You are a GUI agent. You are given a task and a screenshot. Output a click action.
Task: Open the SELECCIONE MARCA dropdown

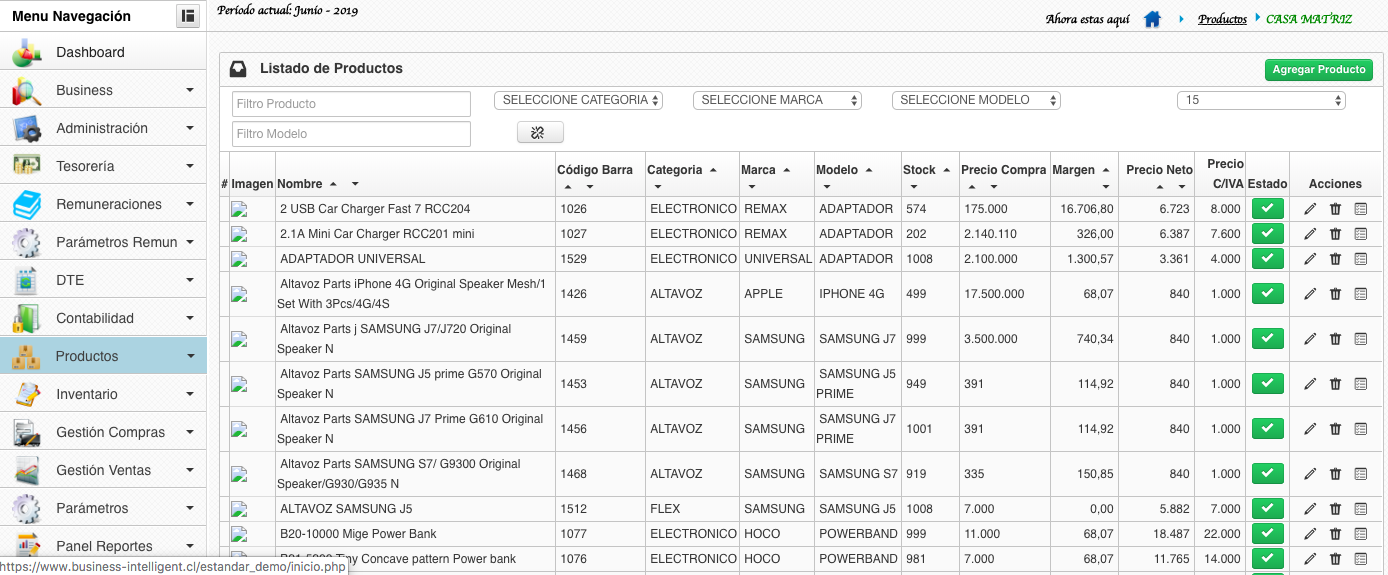777,100
